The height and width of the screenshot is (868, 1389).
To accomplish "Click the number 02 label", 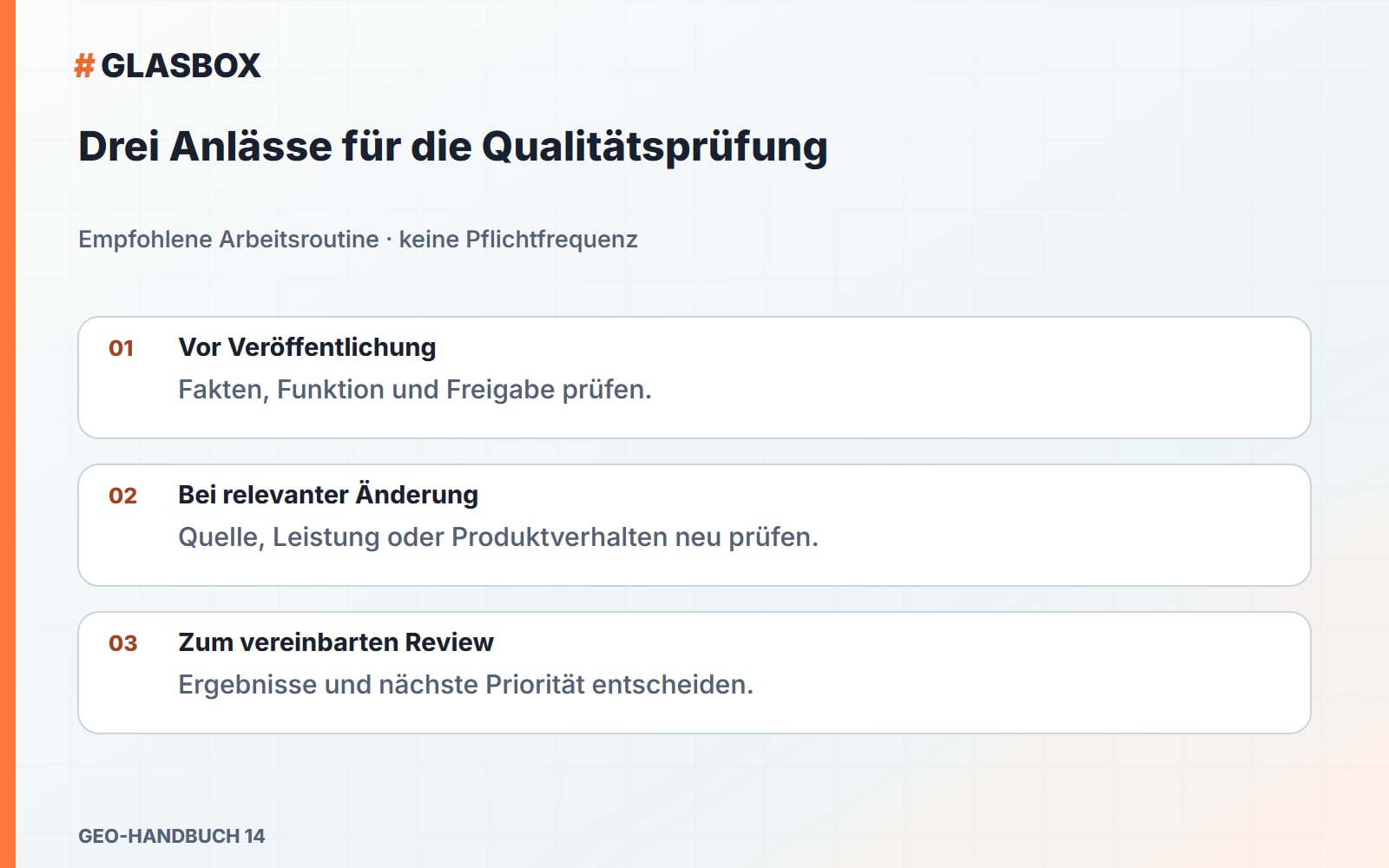I will tap(122, 496).
